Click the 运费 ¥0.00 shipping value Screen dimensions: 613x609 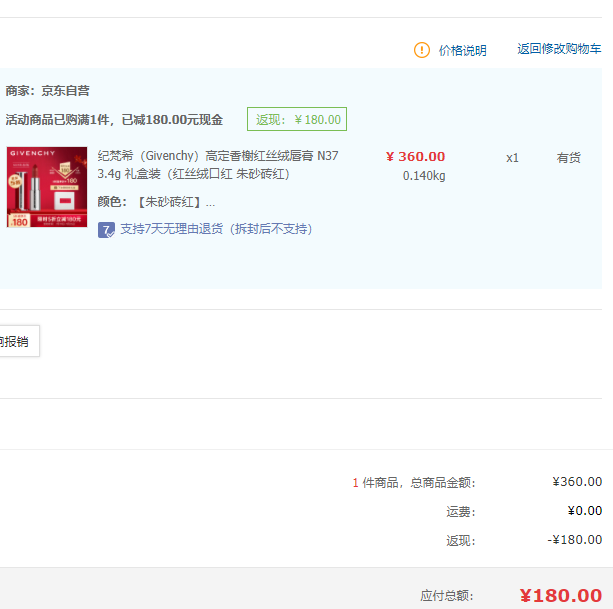pyautogui.click(x=584, y=510)
